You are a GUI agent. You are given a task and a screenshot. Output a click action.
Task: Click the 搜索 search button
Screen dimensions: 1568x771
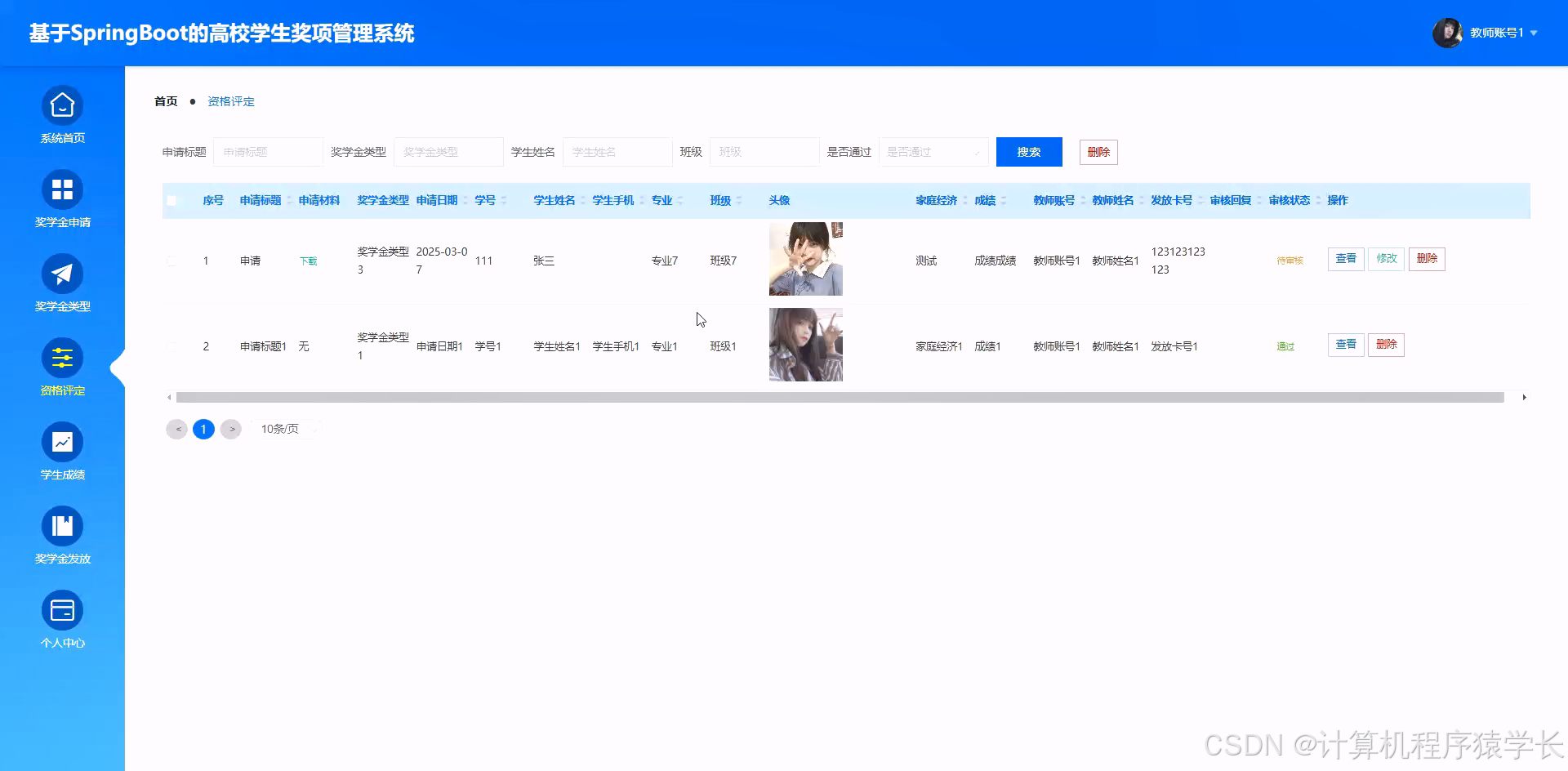click(x=1028, y=151)
